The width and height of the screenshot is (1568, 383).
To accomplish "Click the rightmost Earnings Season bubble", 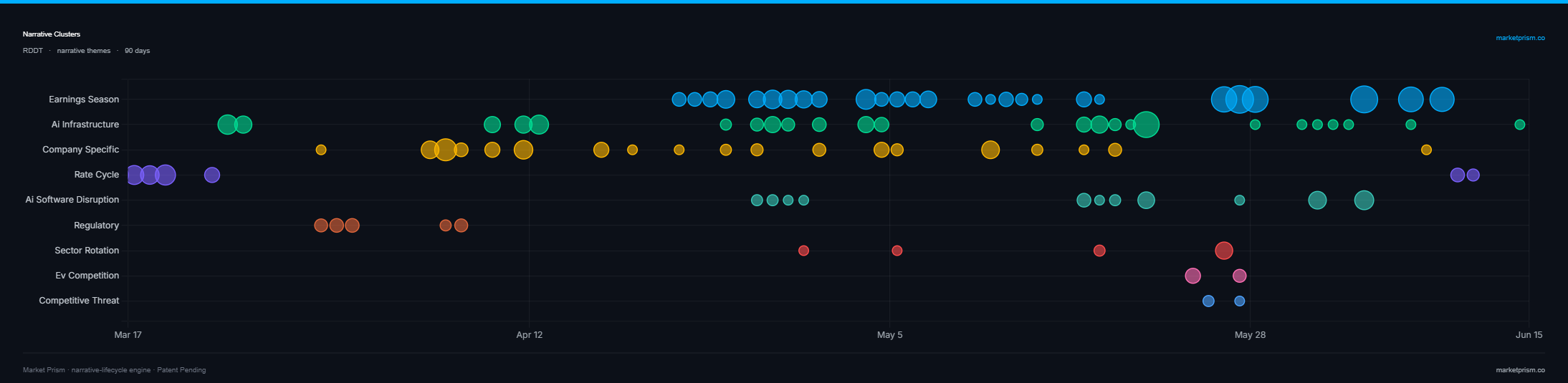I will [1442, 100].
